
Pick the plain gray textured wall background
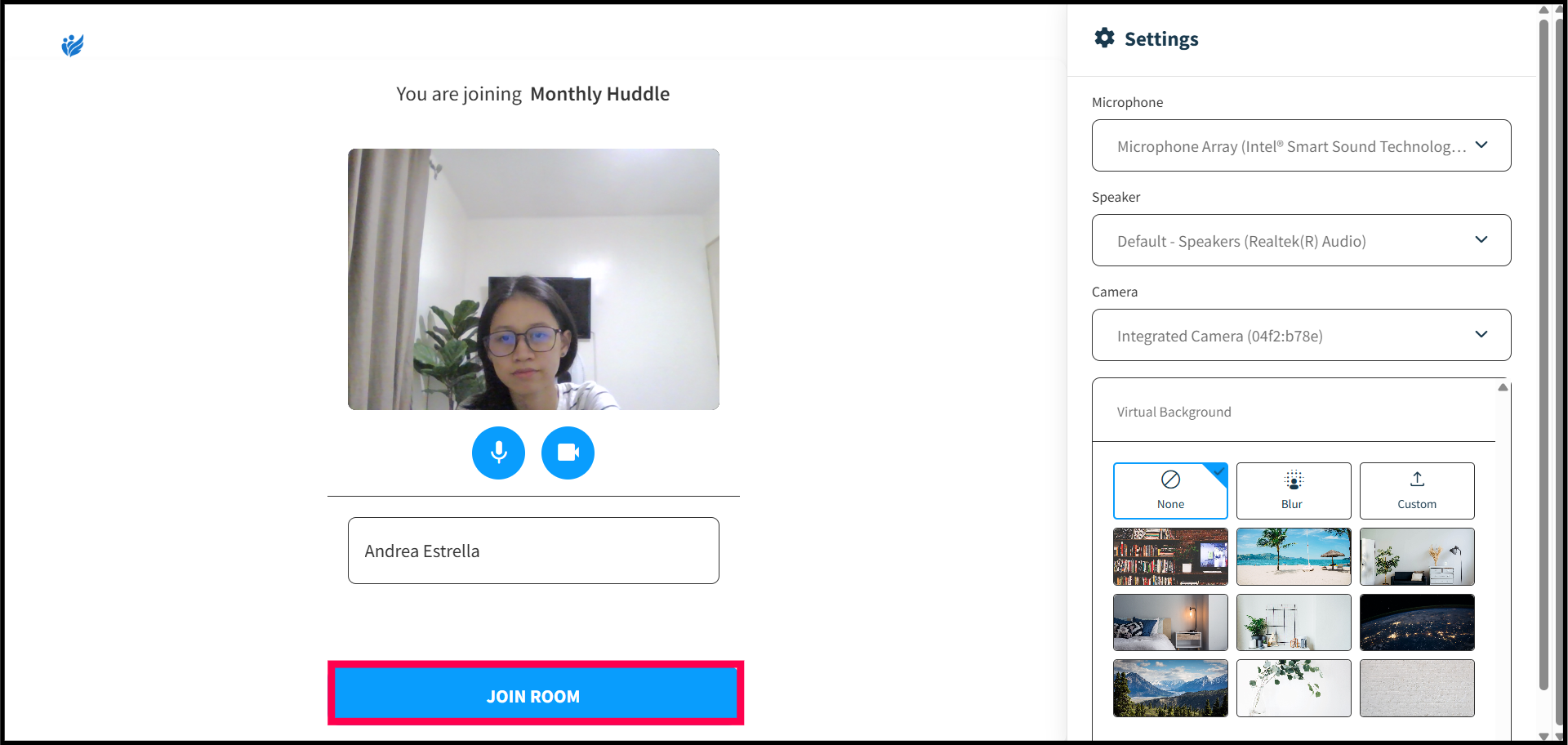click(1416, 688)
